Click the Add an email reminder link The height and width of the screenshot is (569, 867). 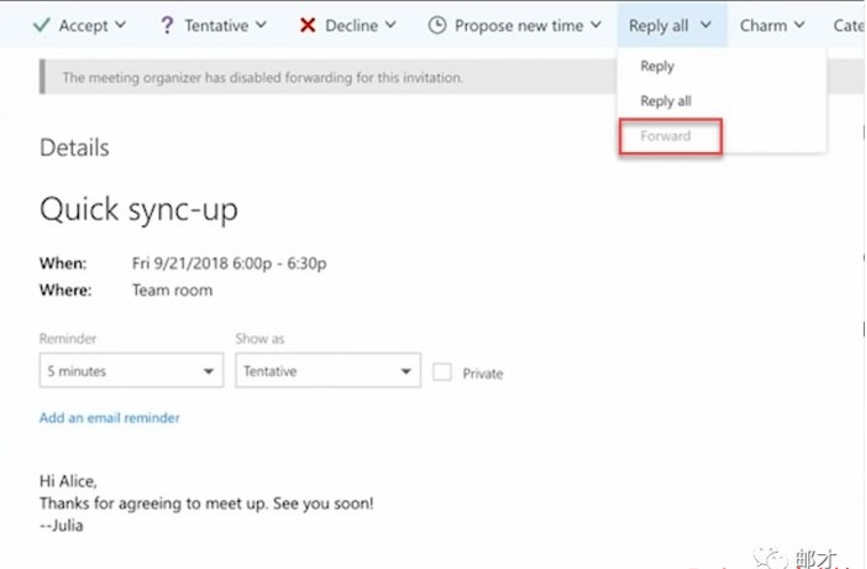pyautogui.click(x=109, y=418)
